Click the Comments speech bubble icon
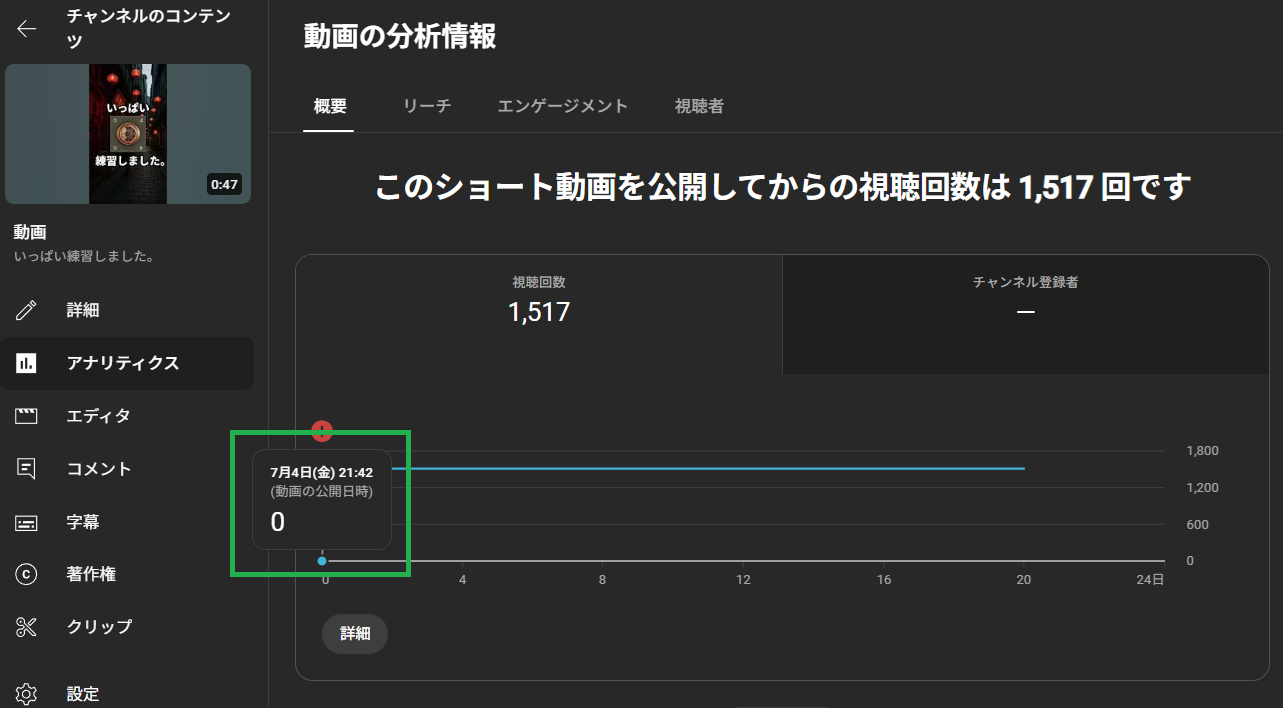The height and width of the screenshot is (708, 1283). 26,469
